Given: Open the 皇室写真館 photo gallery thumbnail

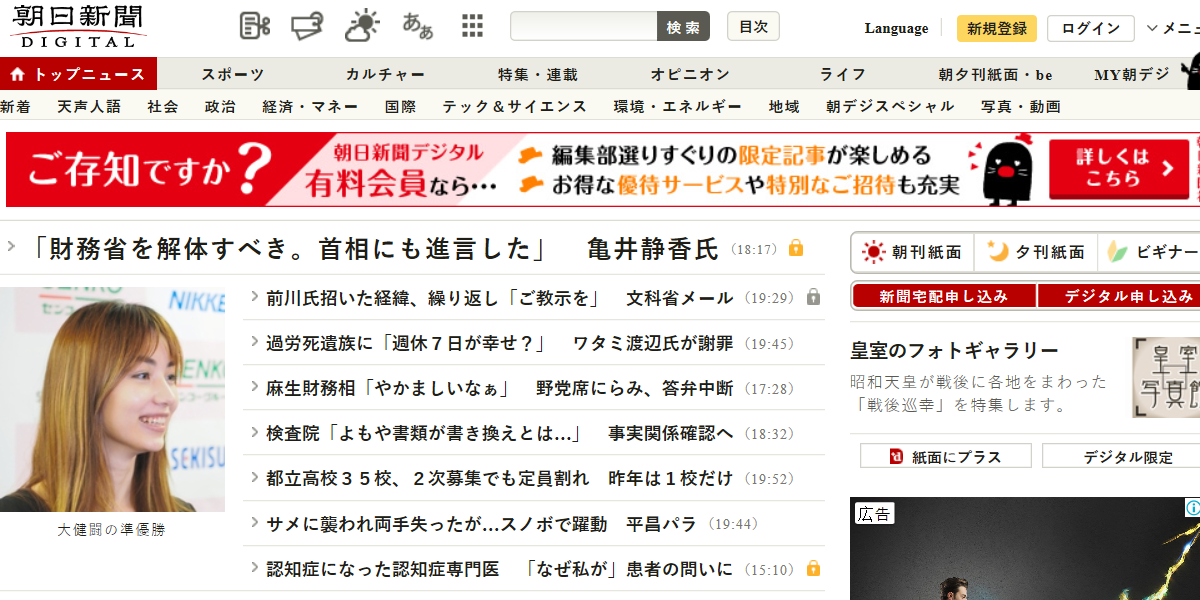Looking at the screenshot, I should click(1166, 377).
